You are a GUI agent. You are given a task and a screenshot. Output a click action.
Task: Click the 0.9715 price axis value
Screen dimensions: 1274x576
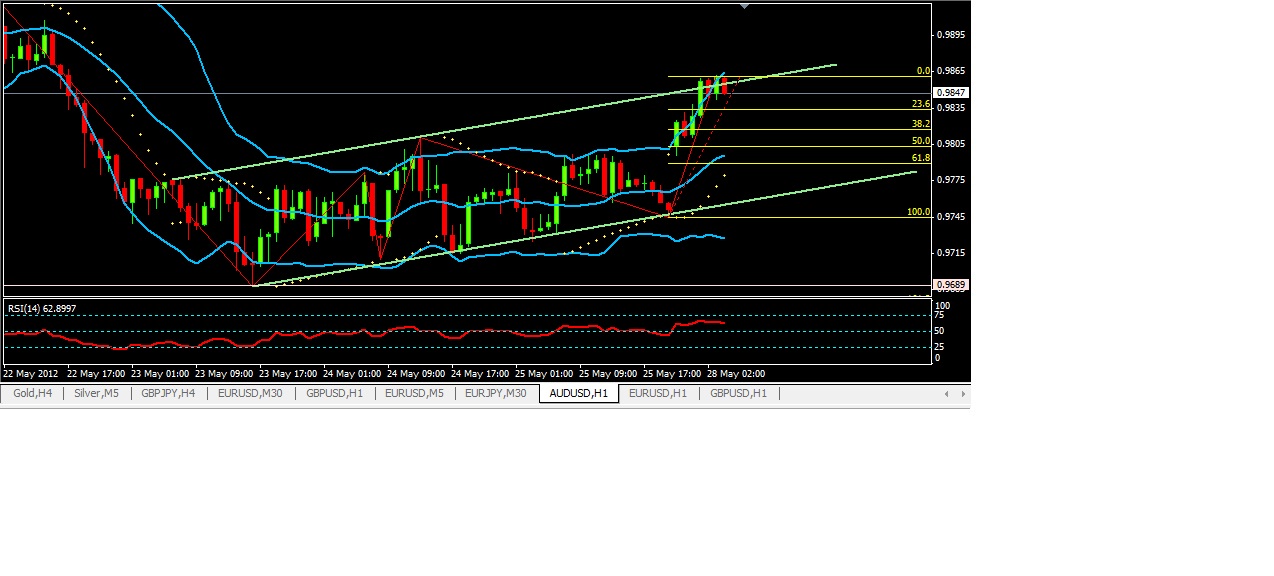[951, 253]
